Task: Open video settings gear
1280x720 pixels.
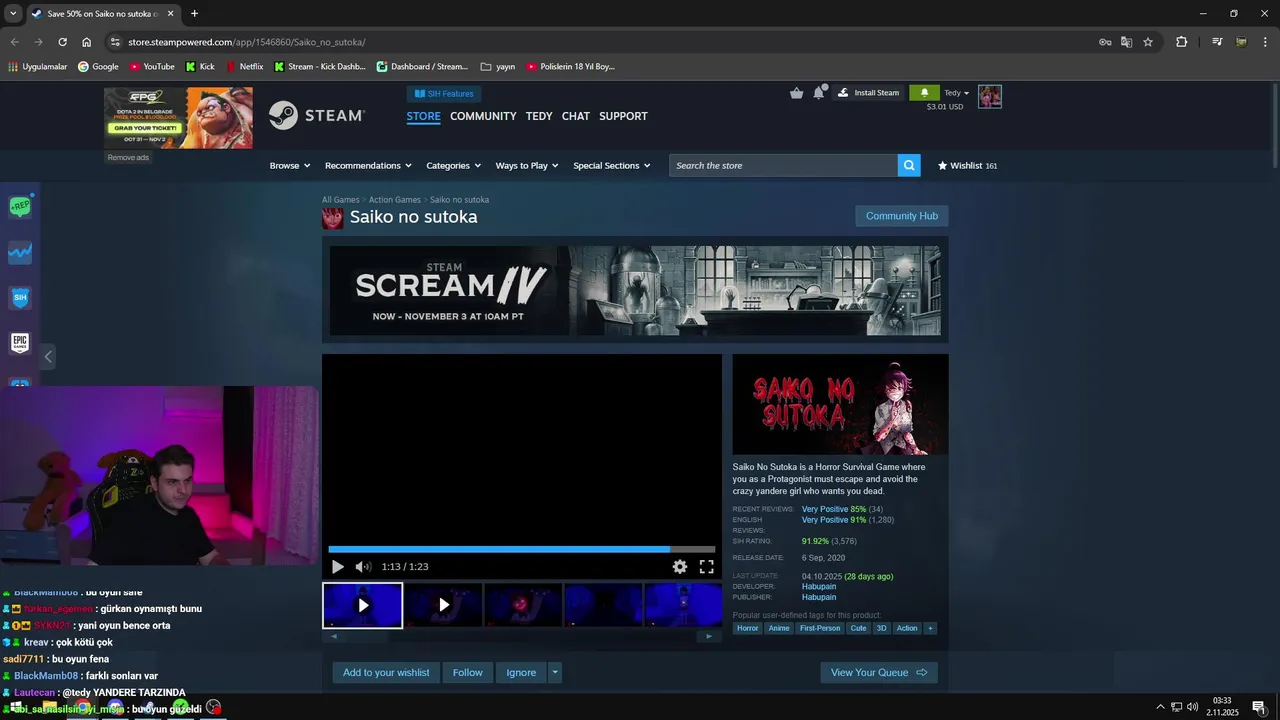Action: coord(680,567)
